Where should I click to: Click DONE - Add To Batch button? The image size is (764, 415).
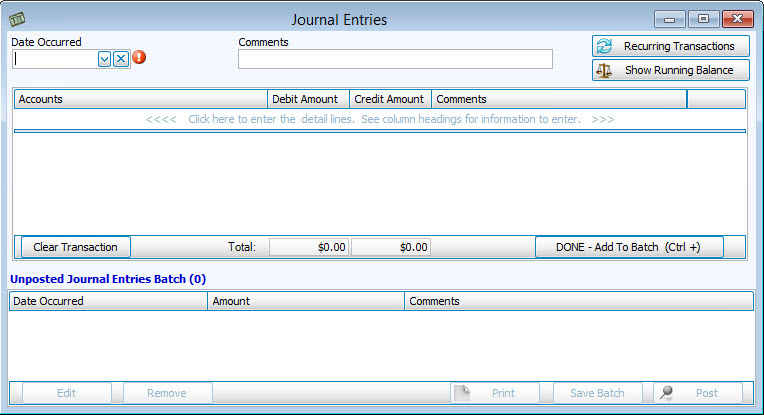628,247
